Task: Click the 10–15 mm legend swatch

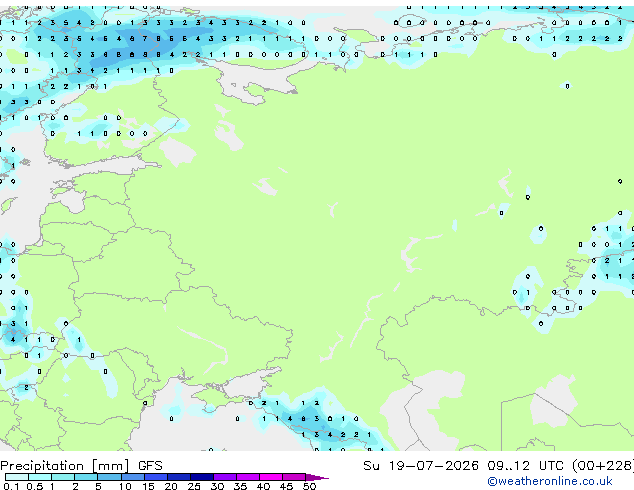Action: [132, 477]
